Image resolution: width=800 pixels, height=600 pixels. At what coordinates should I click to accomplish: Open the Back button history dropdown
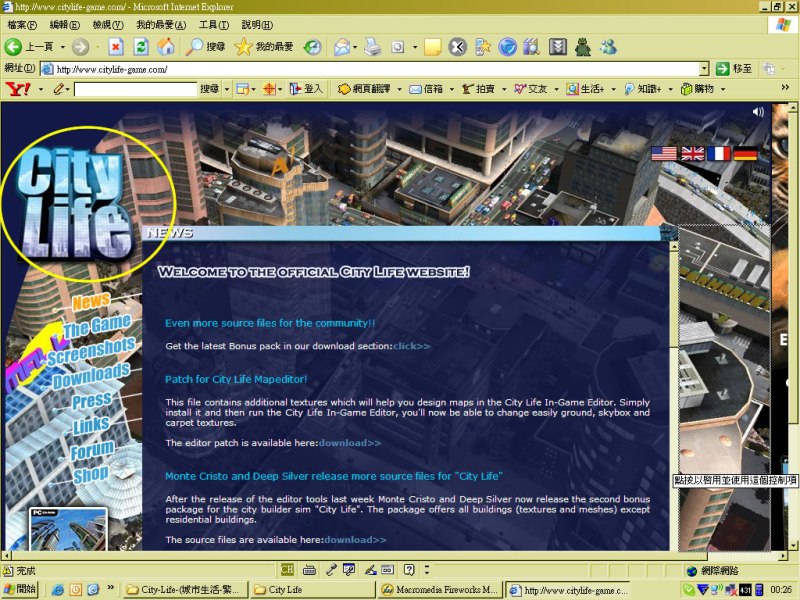[63, 47]
